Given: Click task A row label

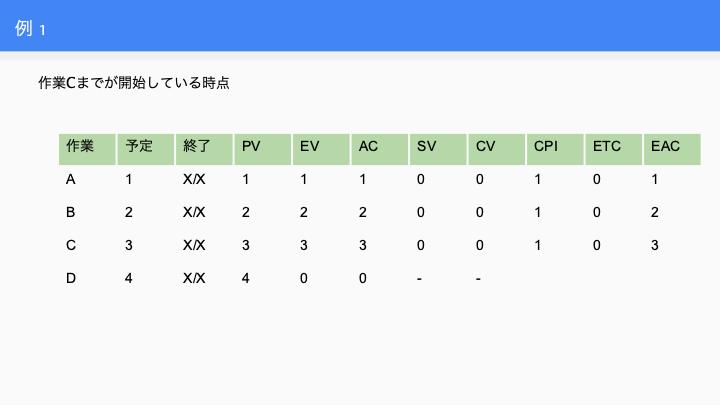Looking at the screenshot, I should point(70,179).
